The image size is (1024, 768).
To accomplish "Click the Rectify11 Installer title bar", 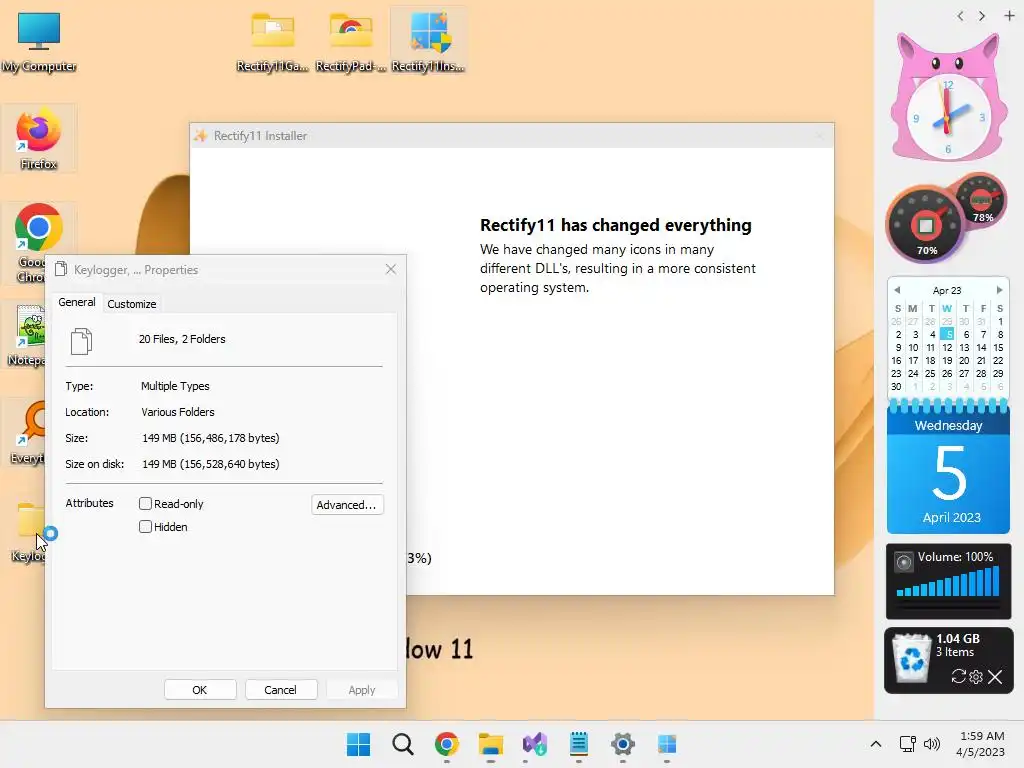I will tap(512, 135).
